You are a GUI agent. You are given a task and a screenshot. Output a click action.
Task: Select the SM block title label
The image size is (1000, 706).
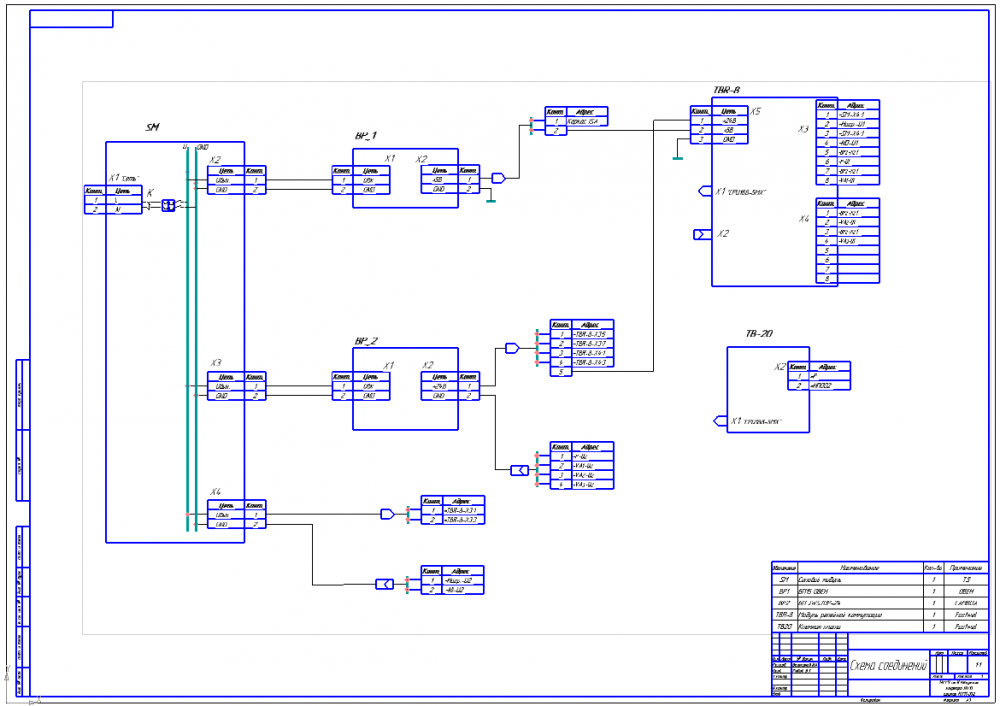[x=152, y=127]
